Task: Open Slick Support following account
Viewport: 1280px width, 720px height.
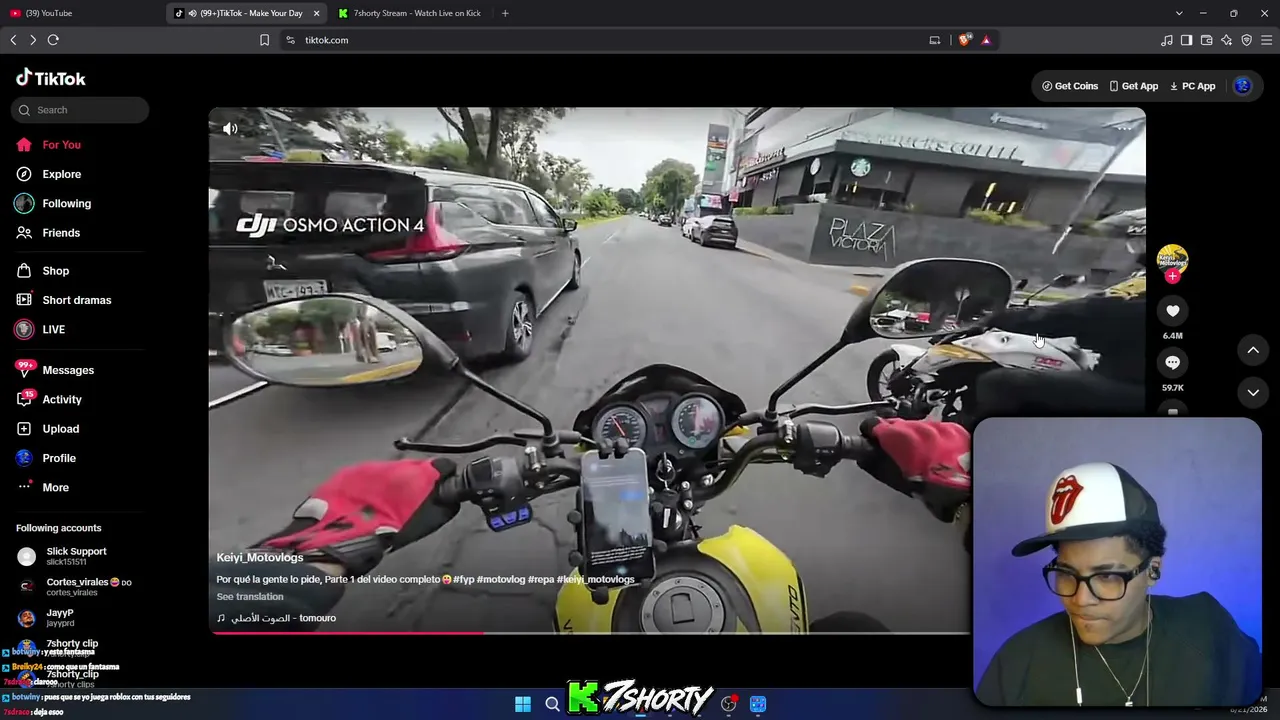Action: coord(76,556)
